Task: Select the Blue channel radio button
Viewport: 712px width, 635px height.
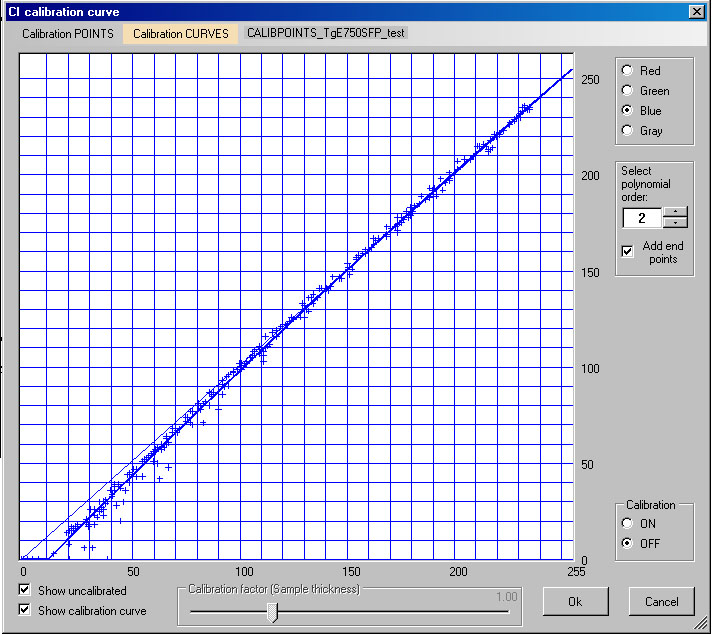Action: (628, 110)
